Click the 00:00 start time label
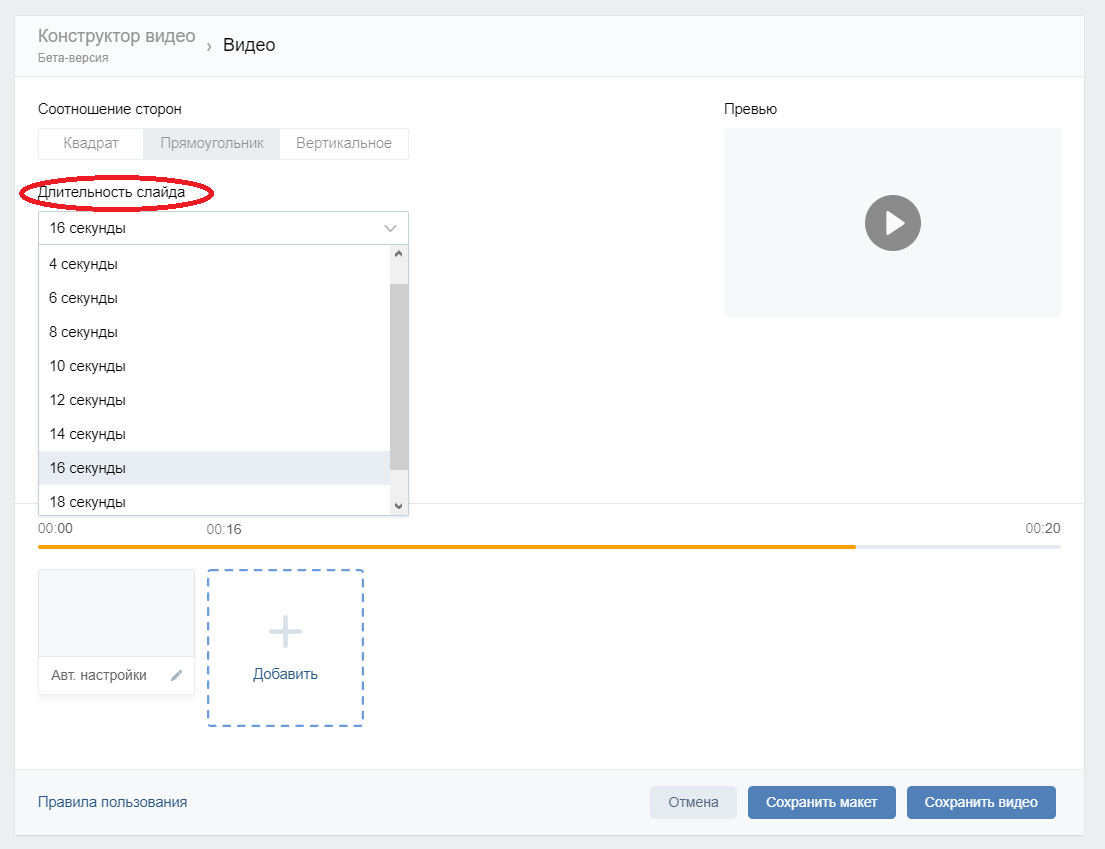Image resolution: width=1105 pixels, height=849 pixels. click(55, 528)
